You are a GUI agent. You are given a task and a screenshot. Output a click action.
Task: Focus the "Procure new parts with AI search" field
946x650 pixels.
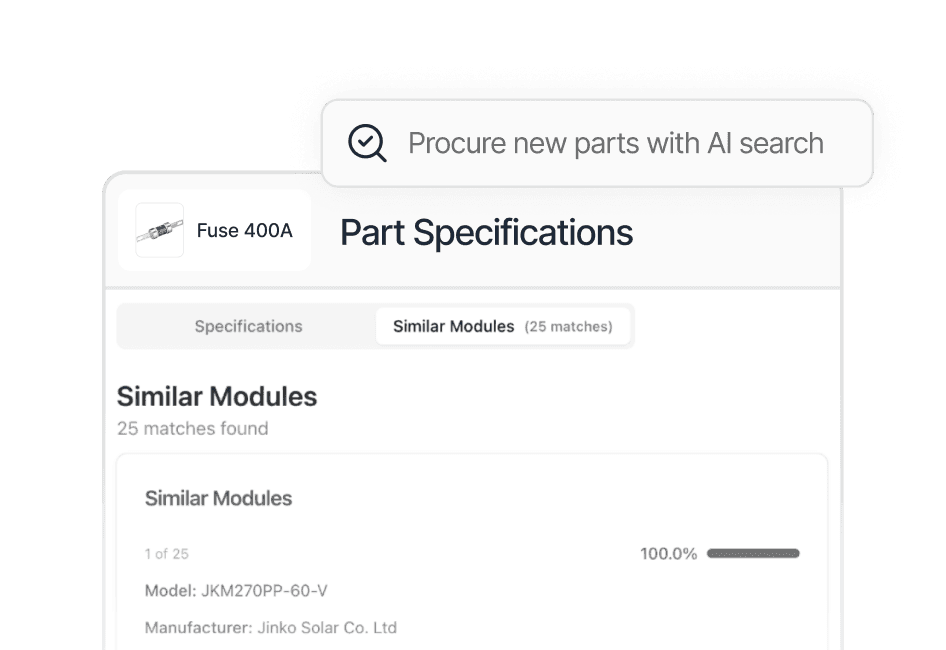point(615,143)
